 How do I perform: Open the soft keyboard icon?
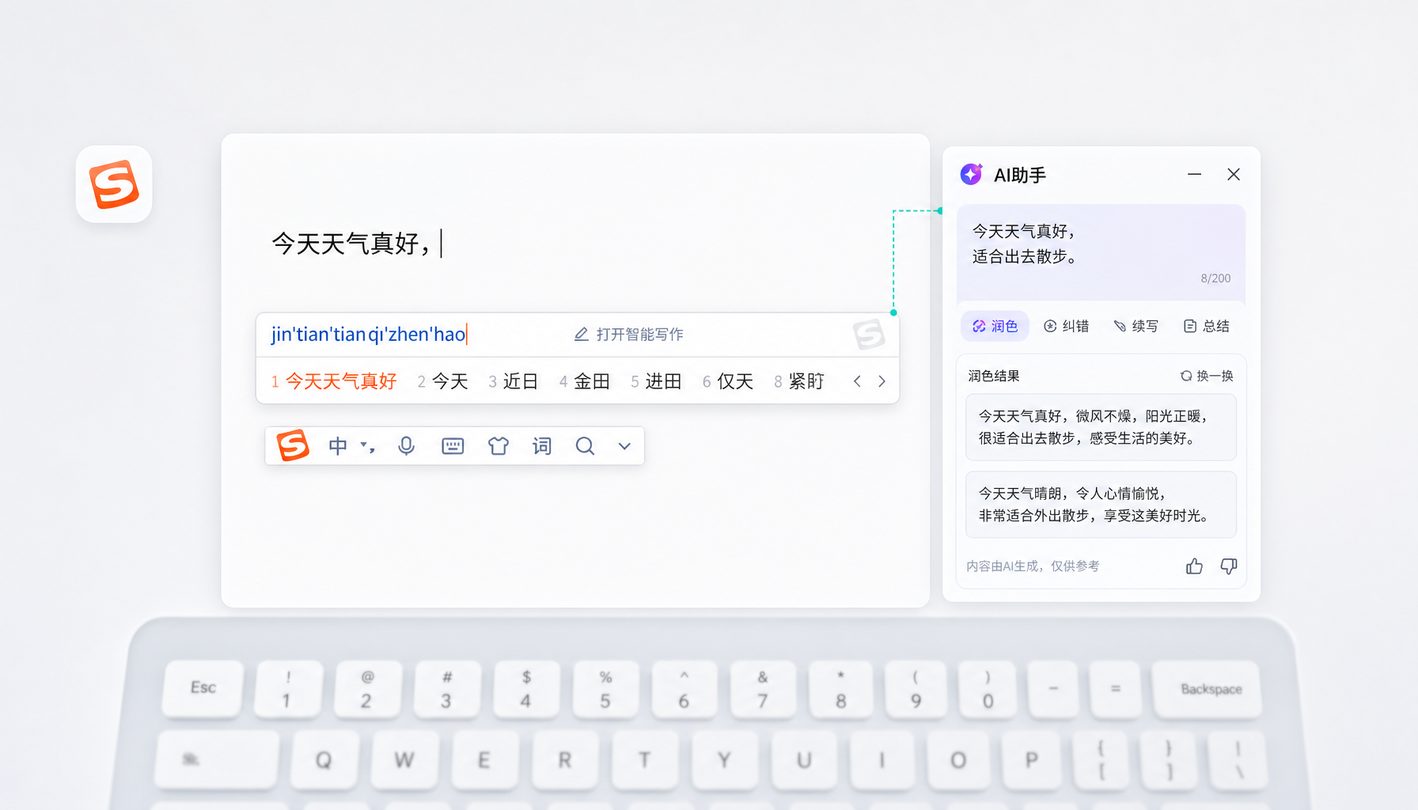pos(453,446)
